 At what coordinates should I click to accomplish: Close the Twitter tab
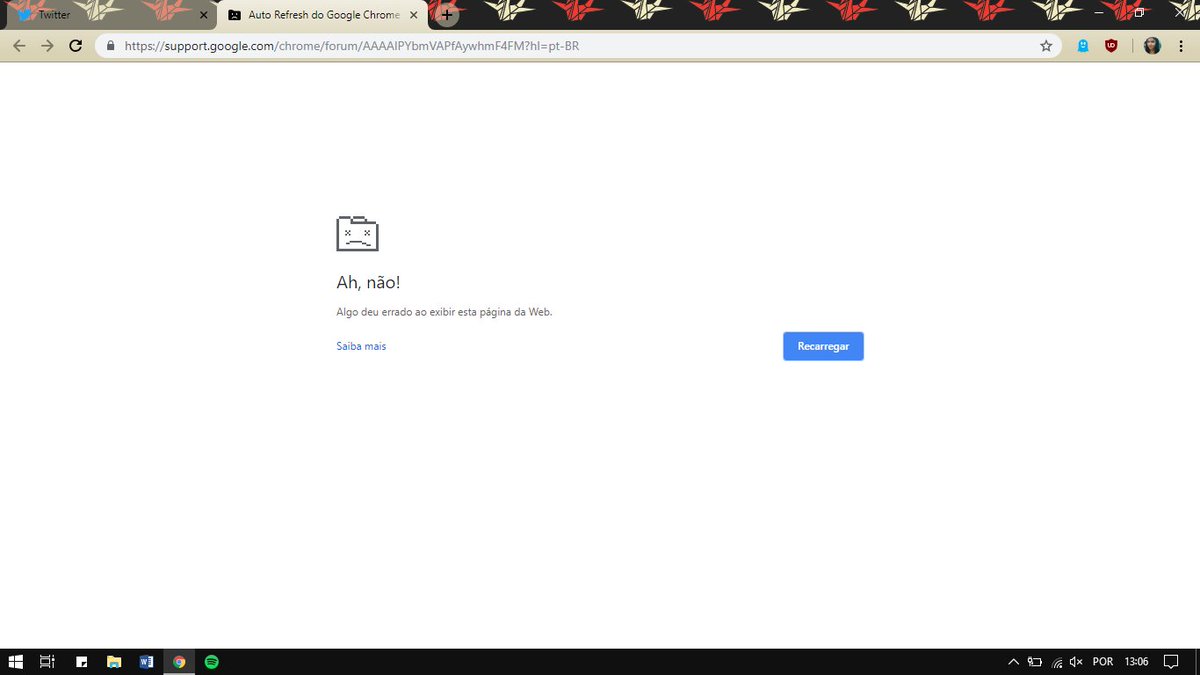[x=203, y=15]
